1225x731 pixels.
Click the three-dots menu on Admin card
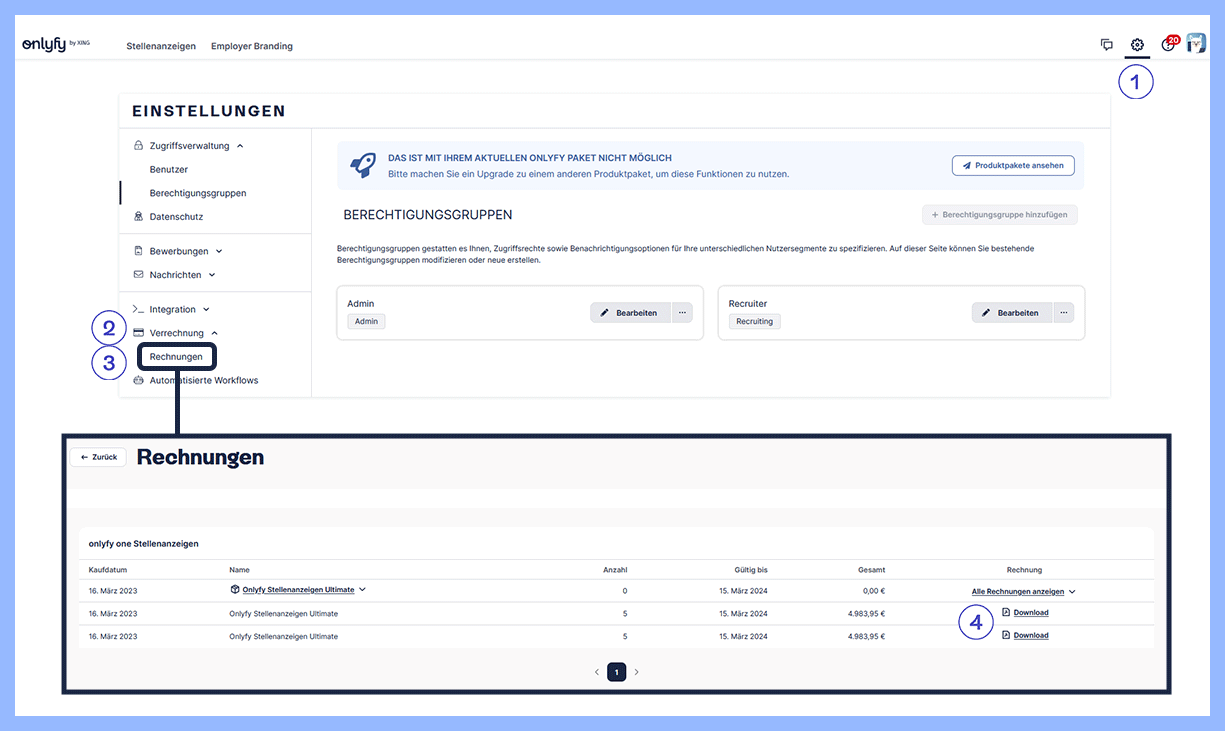683,313
